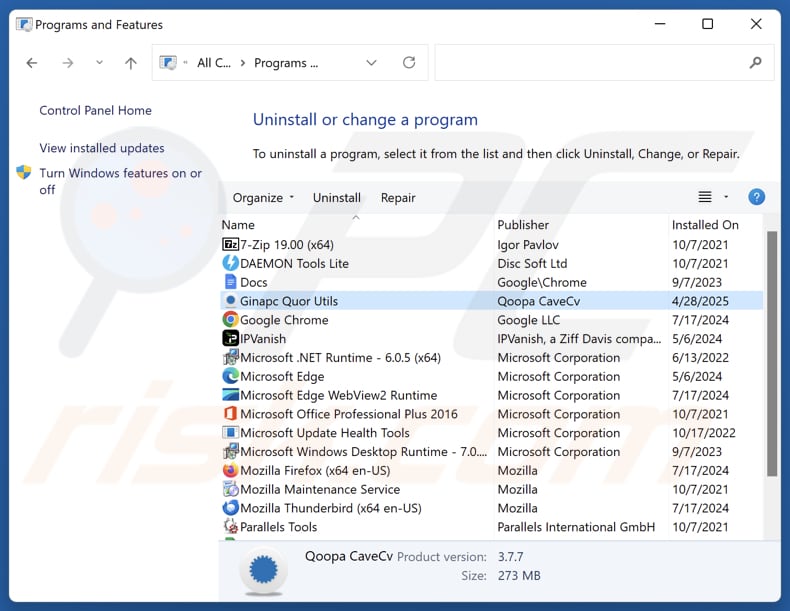Click the view layout icon
Image resolution: width=790 pixels, height=611 pixels.
pos(705,197)
